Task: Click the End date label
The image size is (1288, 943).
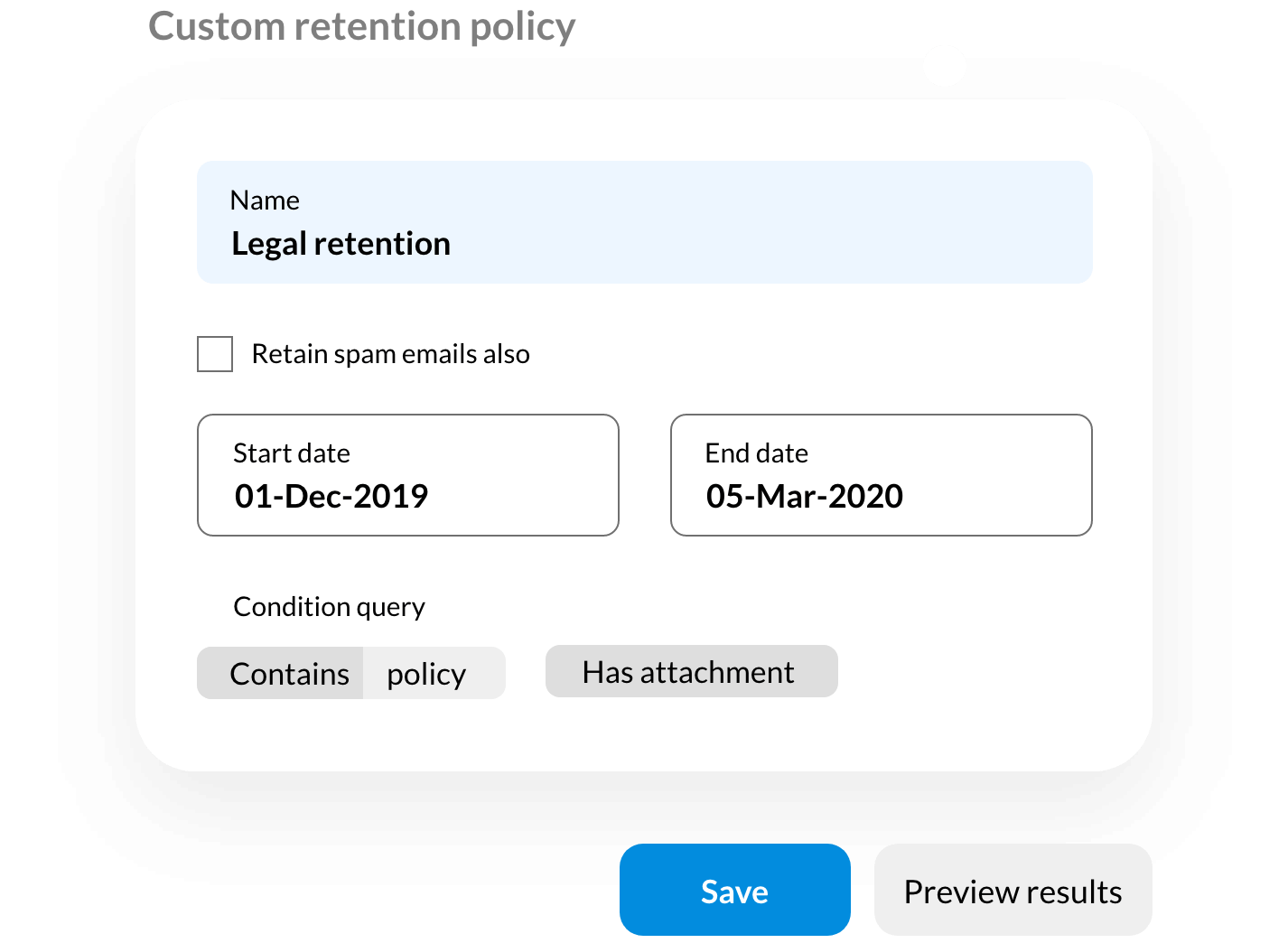Action: point(757,453)
